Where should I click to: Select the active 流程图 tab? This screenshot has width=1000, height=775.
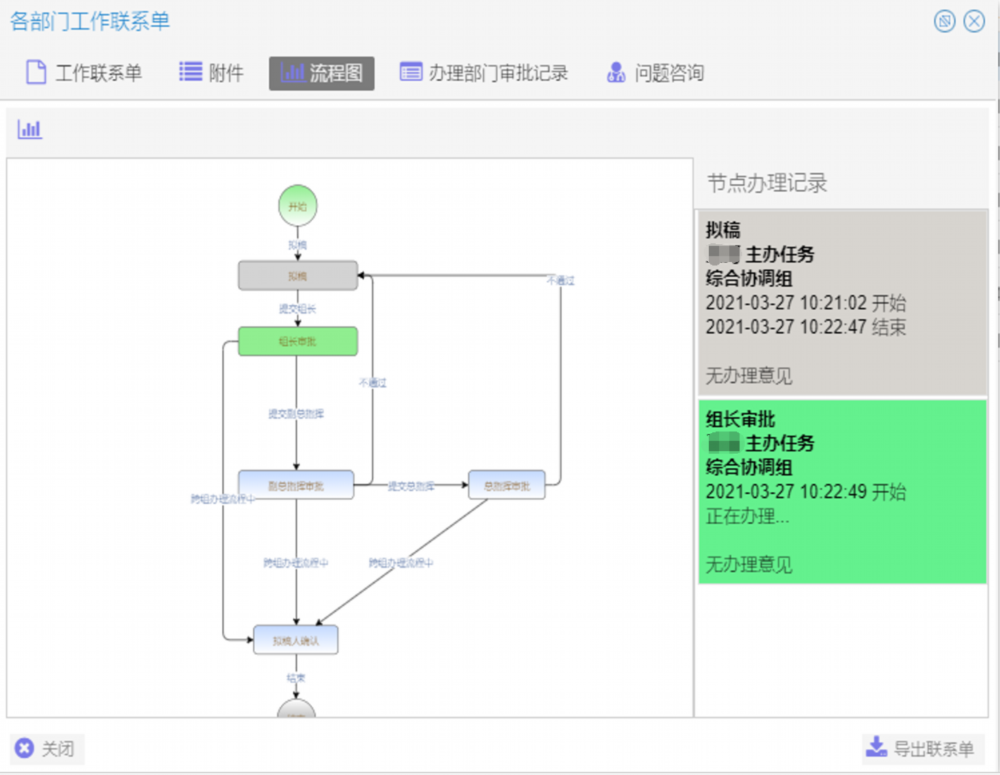pyautogui.click(x=321, y=73)
